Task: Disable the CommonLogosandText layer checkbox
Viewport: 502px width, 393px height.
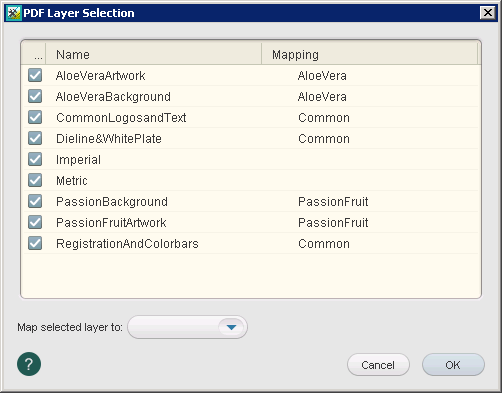Action: coord(35,117)
